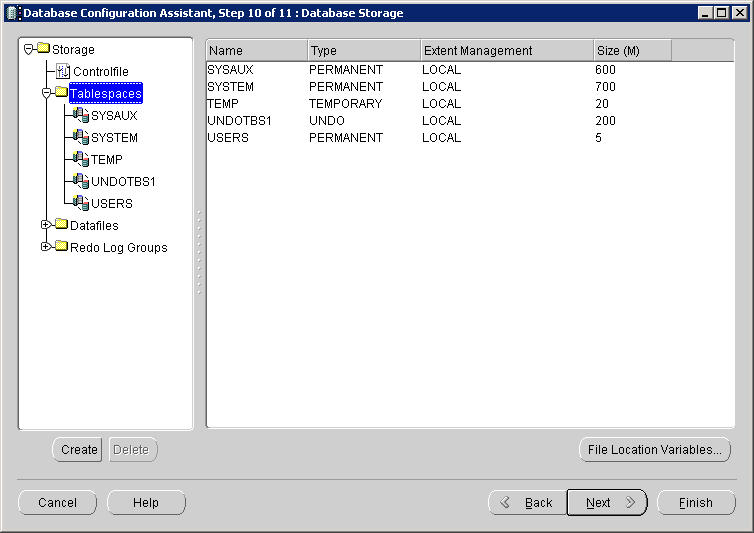Viewport: 754px width, 533px height.
Task: Click the Tablespaces folder icon
Action: tap(61, 92)
